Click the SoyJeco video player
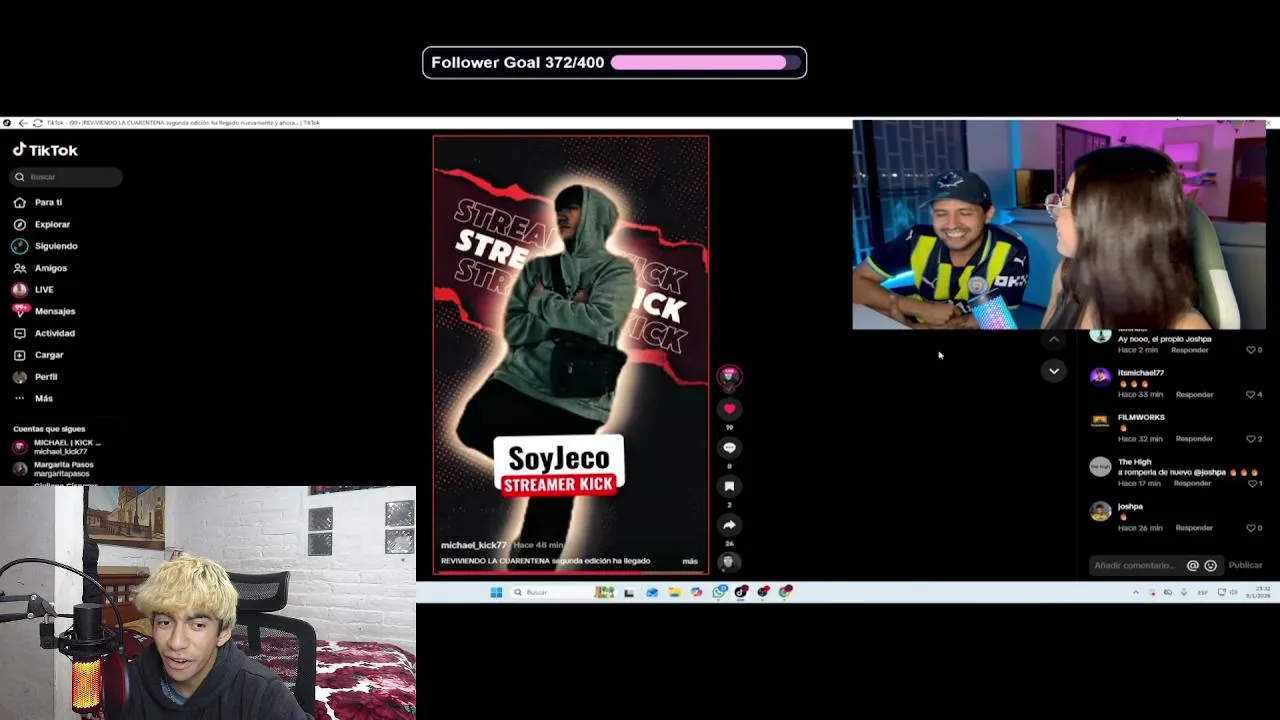Image resolution: width=1280 pixels, height=720 pixels. pos(571,355)
